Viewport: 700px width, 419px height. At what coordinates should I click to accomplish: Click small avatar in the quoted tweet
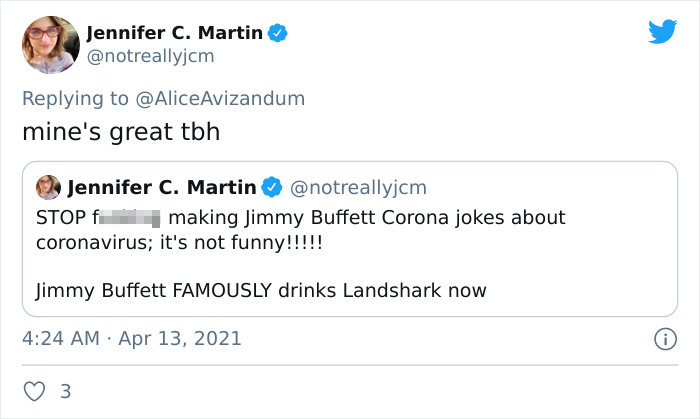coord(48,187)
